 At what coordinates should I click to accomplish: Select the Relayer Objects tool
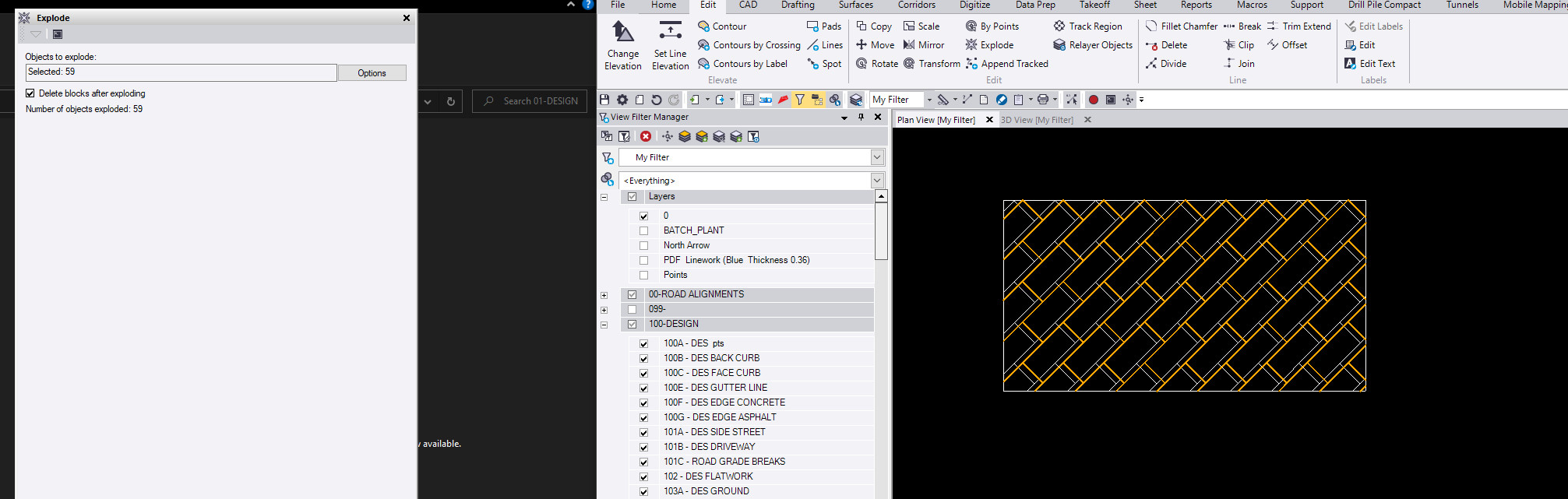pos(1093,45)
